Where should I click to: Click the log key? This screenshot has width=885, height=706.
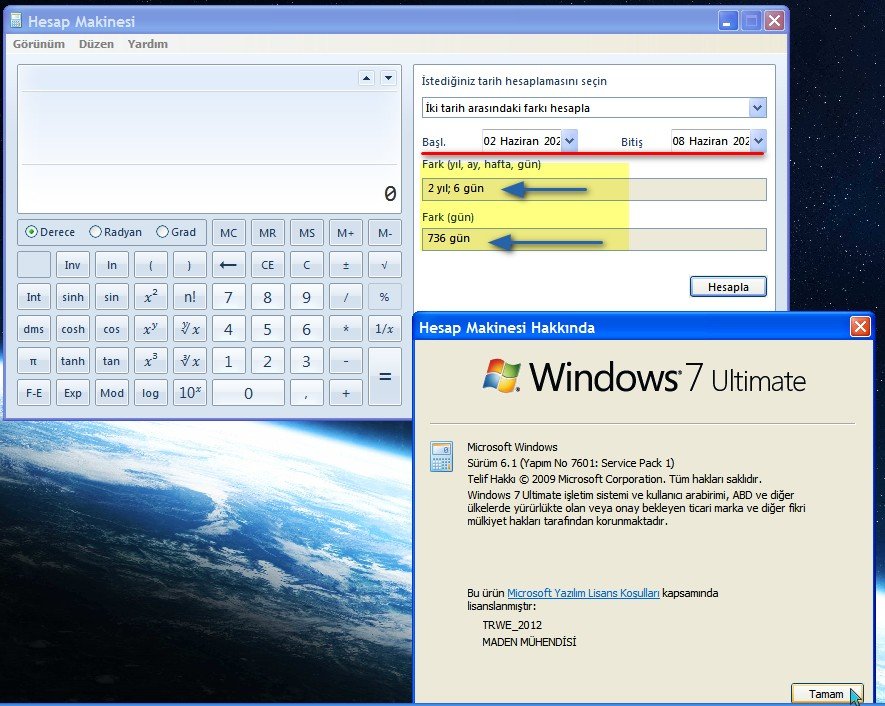tap(151, 393)
